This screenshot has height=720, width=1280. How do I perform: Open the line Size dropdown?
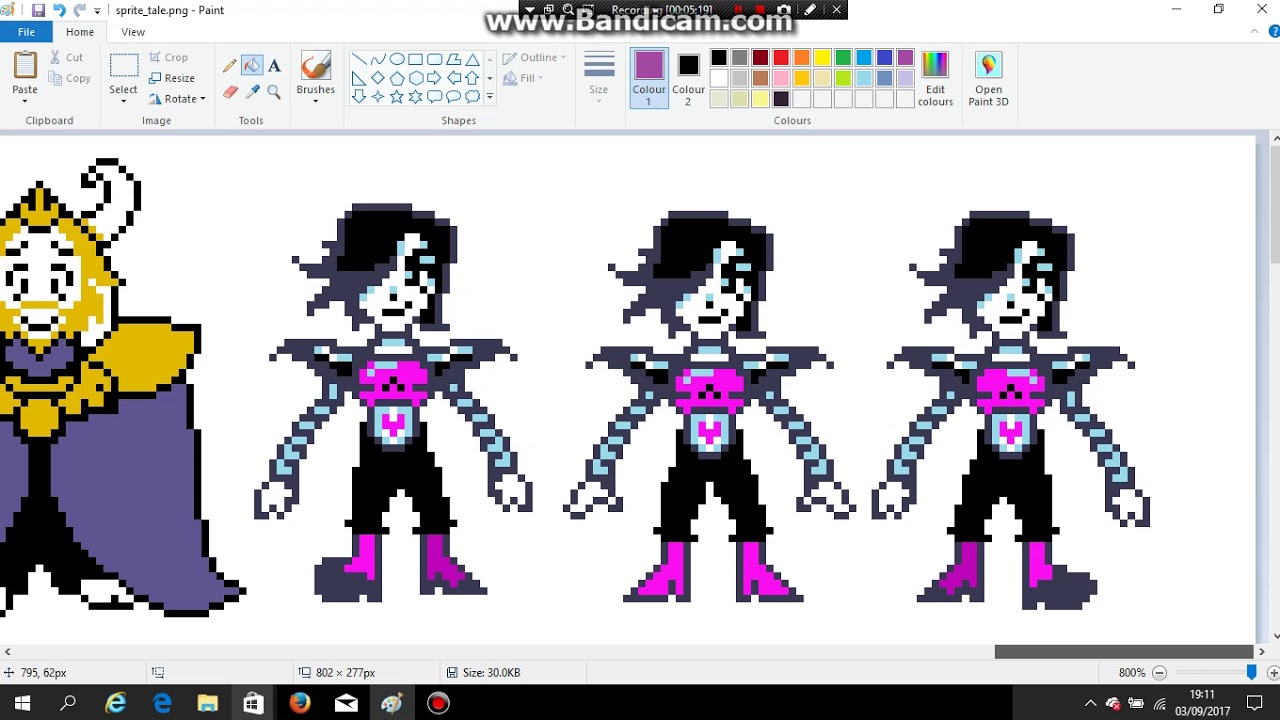599,78
